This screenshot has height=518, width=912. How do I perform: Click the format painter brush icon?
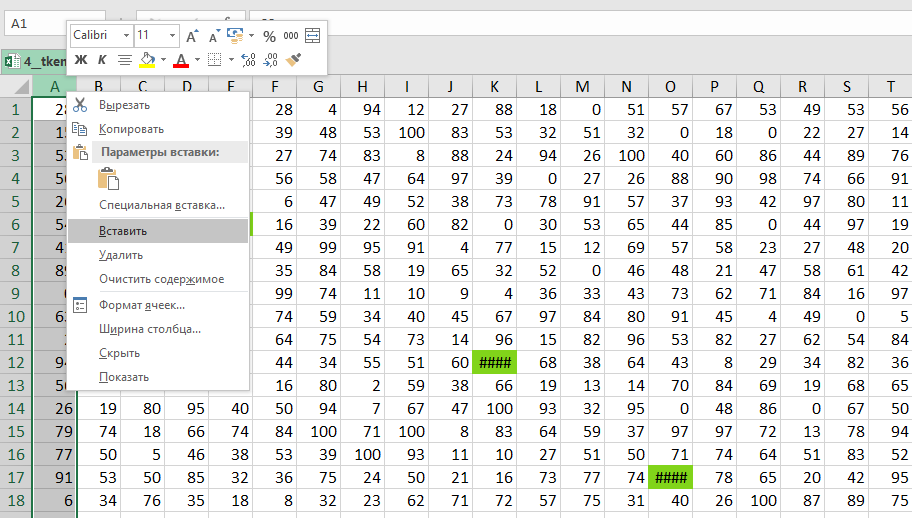click(x=293, y=60)
